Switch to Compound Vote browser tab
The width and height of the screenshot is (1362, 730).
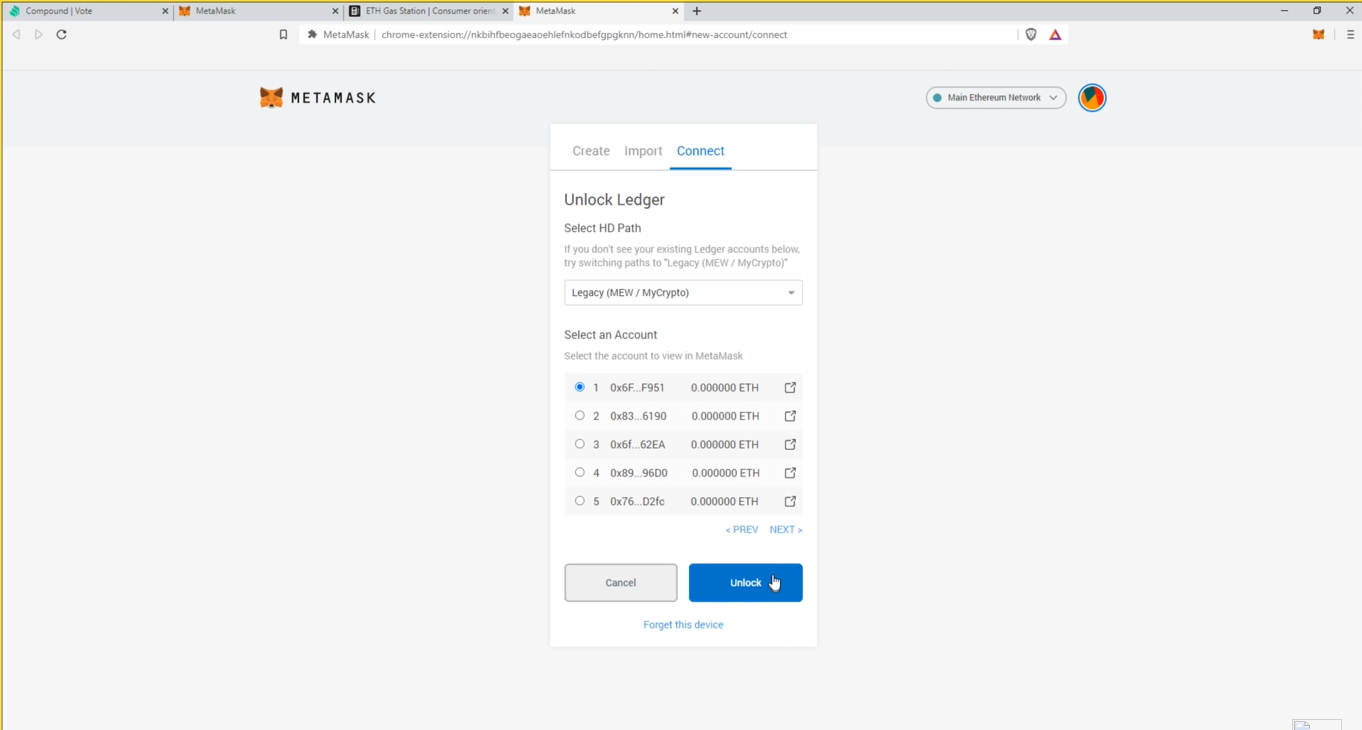[86, 11]
